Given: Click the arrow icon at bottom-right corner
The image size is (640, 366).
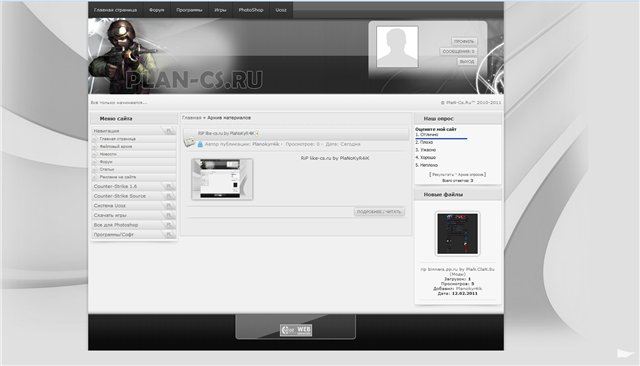Looking at the screenshot, I should pos(625,353).
